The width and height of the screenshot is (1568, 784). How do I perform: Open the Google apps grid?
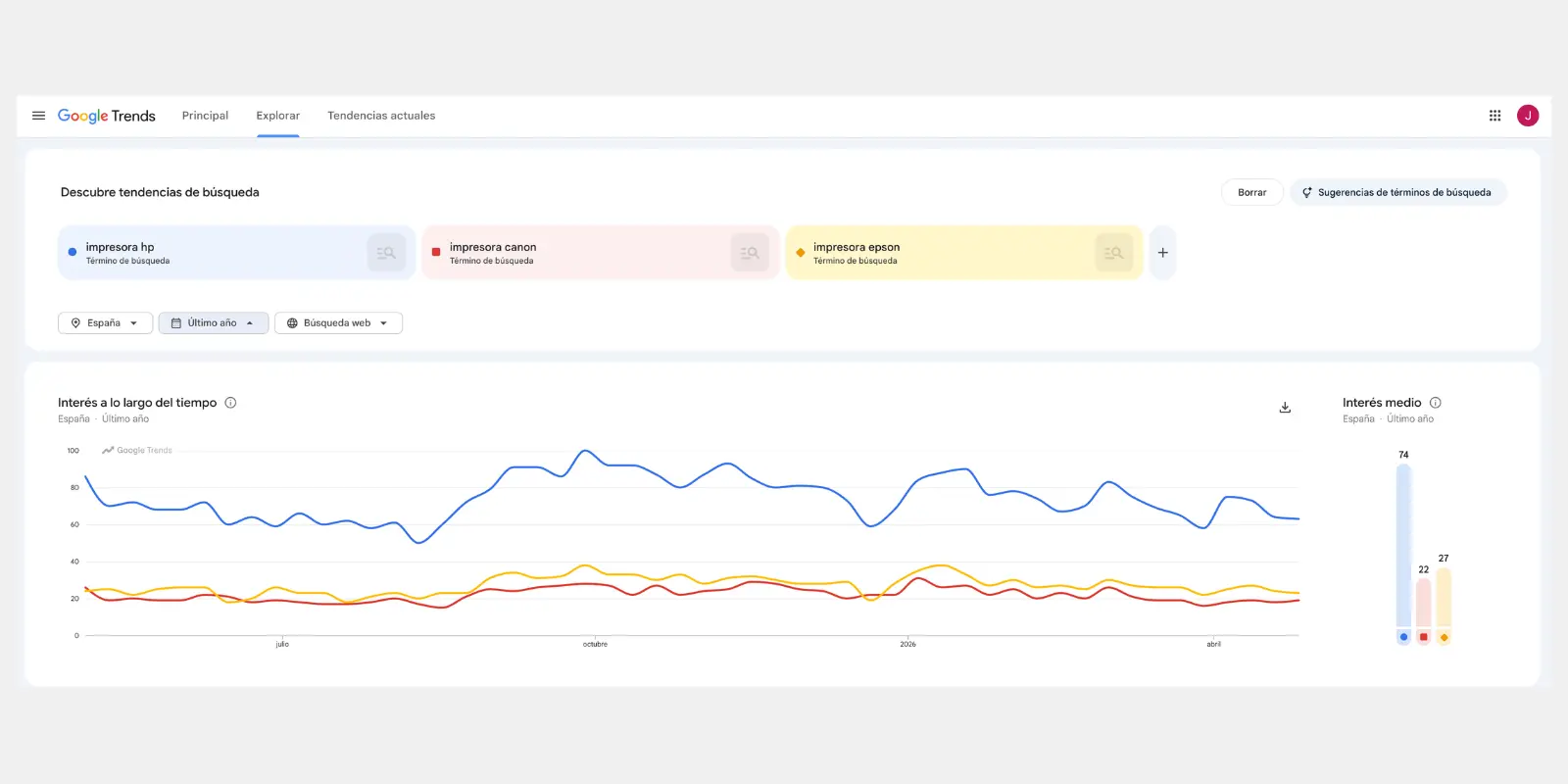pyautogui.click(x=1494, y=116)
